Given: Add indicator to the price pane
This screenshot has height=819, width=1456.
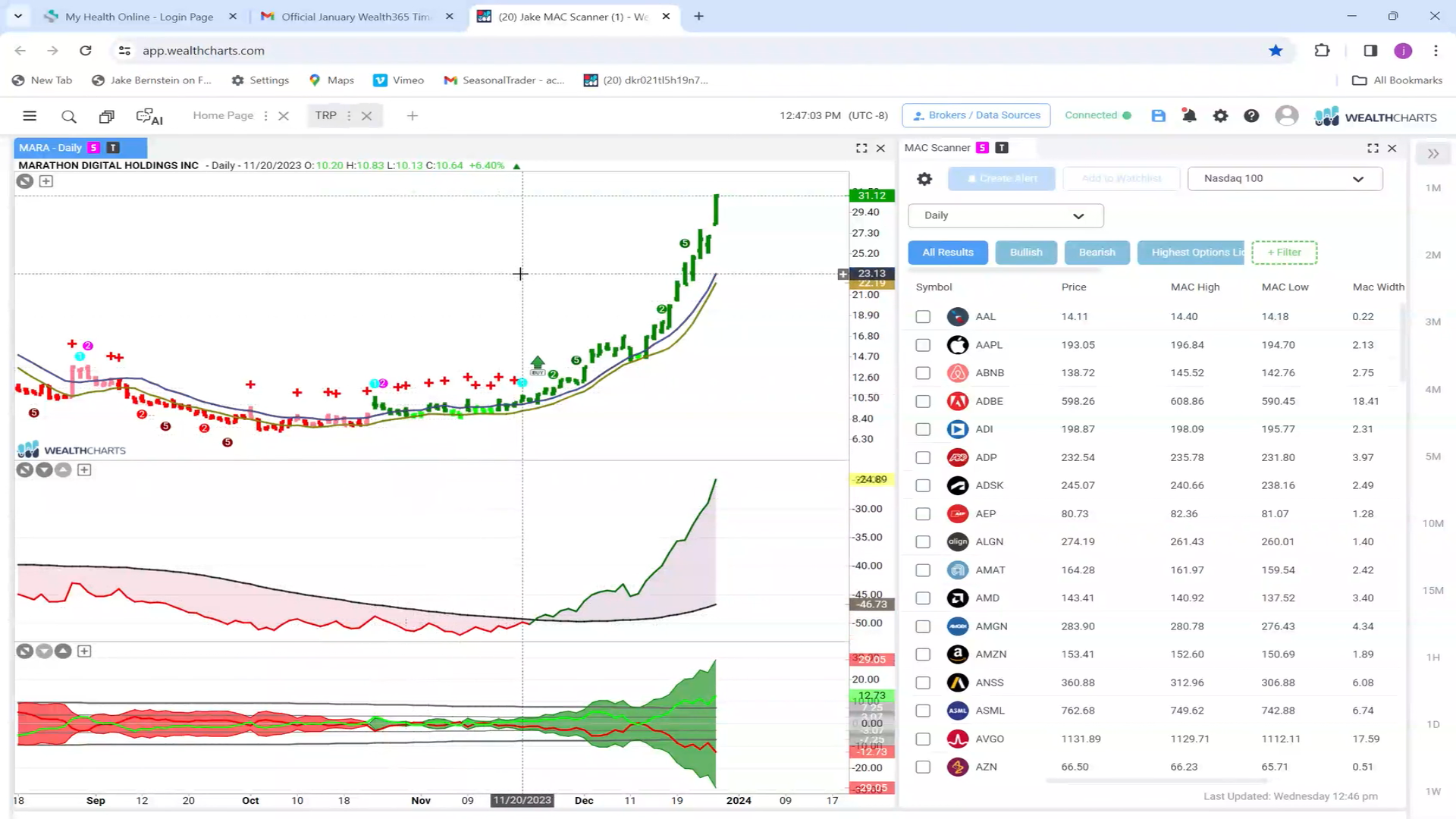Looking at the screenshot, I should click(46, 181).
